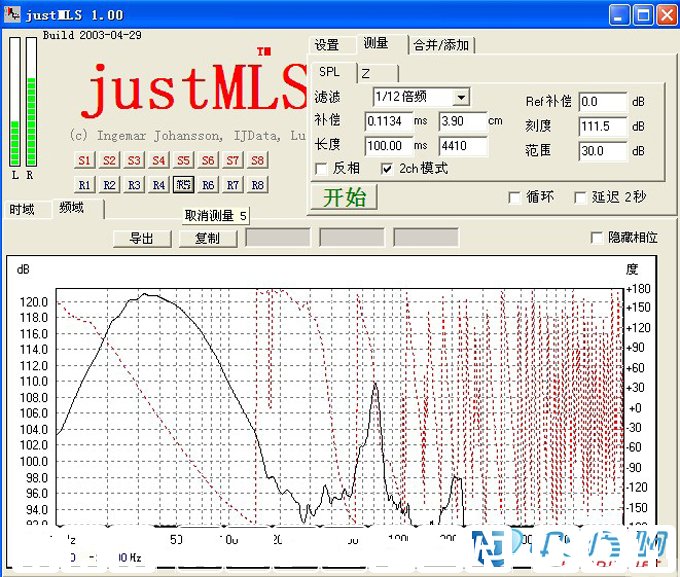Click the first gray box right of 复制
This screenshot has width=680, height=577.
tap(278, 238)
